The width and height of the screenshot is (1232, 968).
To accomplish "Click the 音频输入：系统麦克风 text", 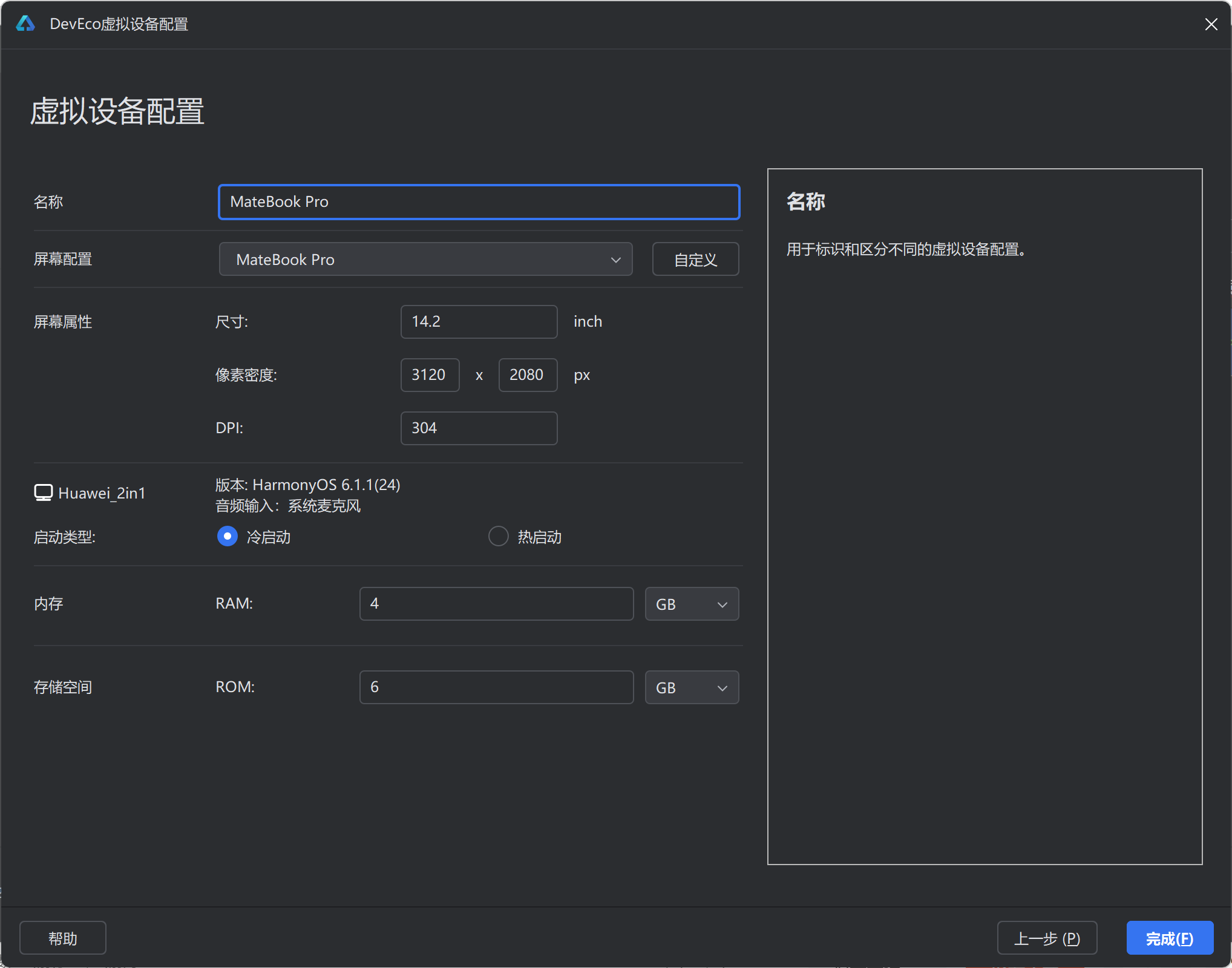I will [x=288, y=506].
